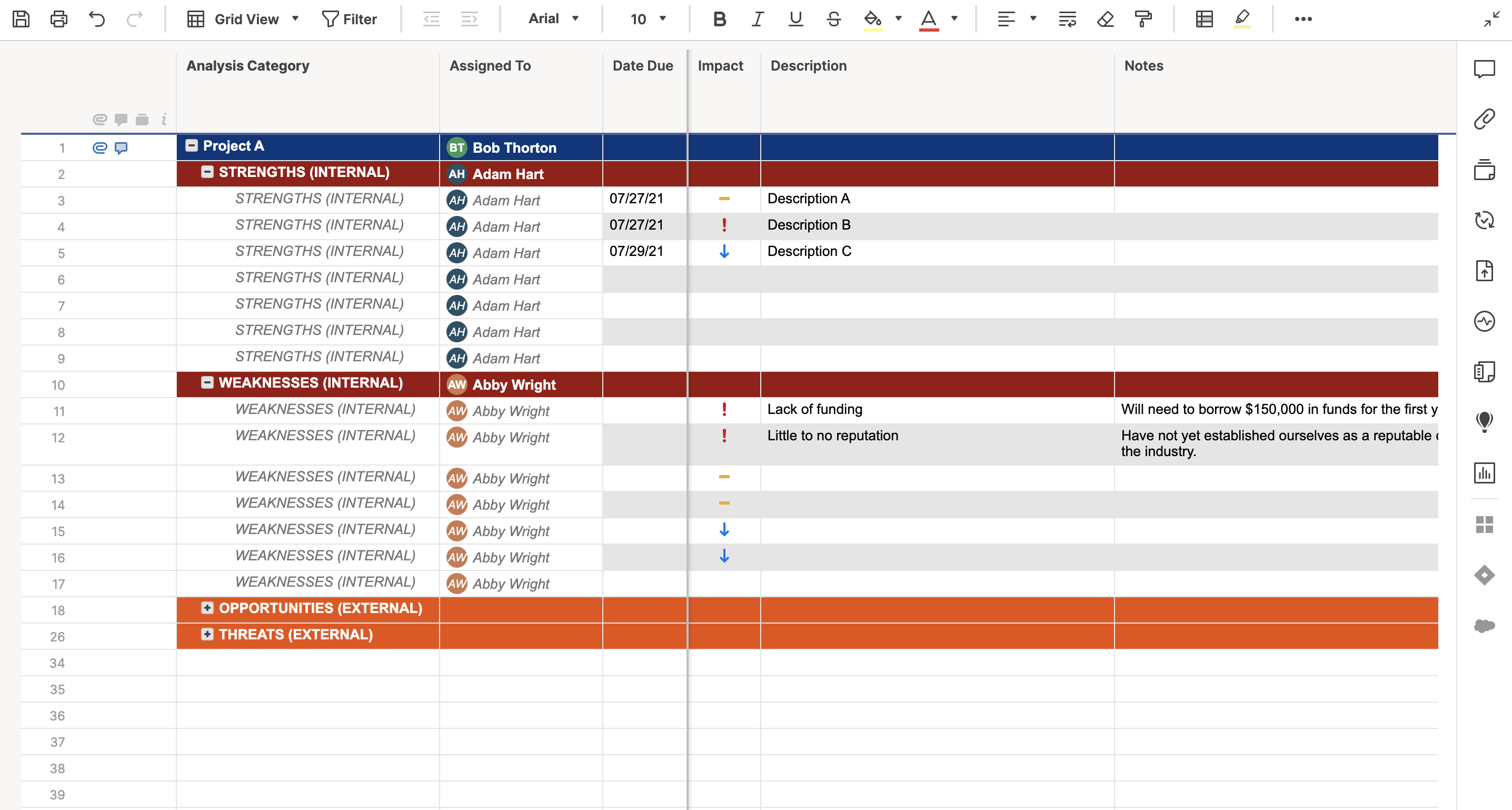1512x810 pixels.
Task: Undo the last action
Action: pyautogui.click(x=97, y=19)
